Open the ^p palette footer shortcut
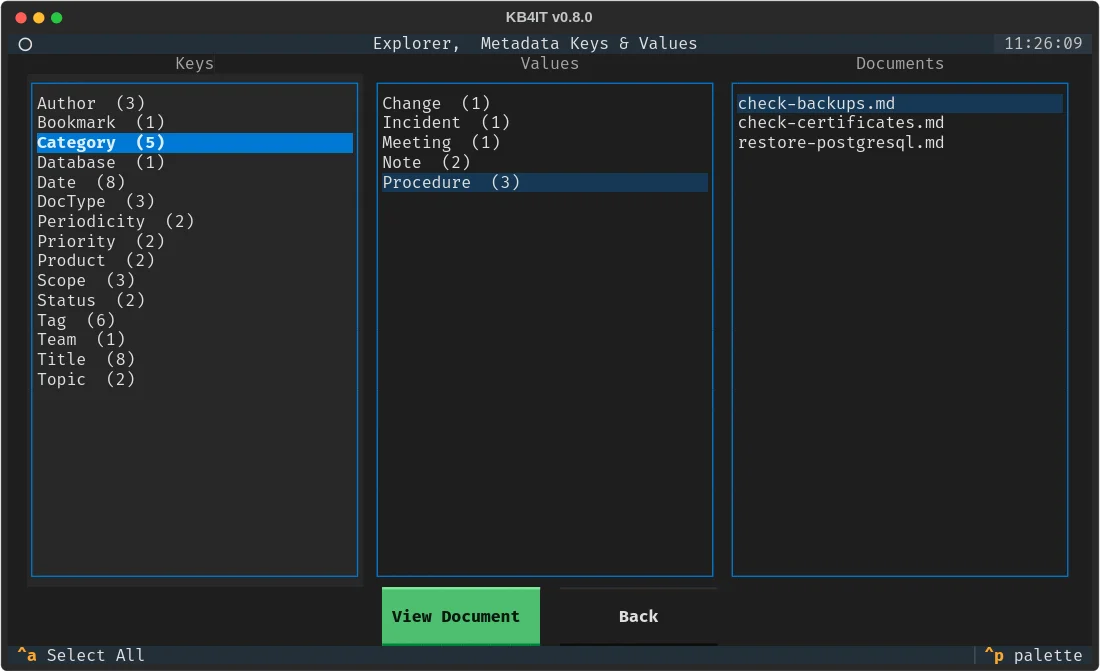1100x671 pixels. coord(1033,655)
